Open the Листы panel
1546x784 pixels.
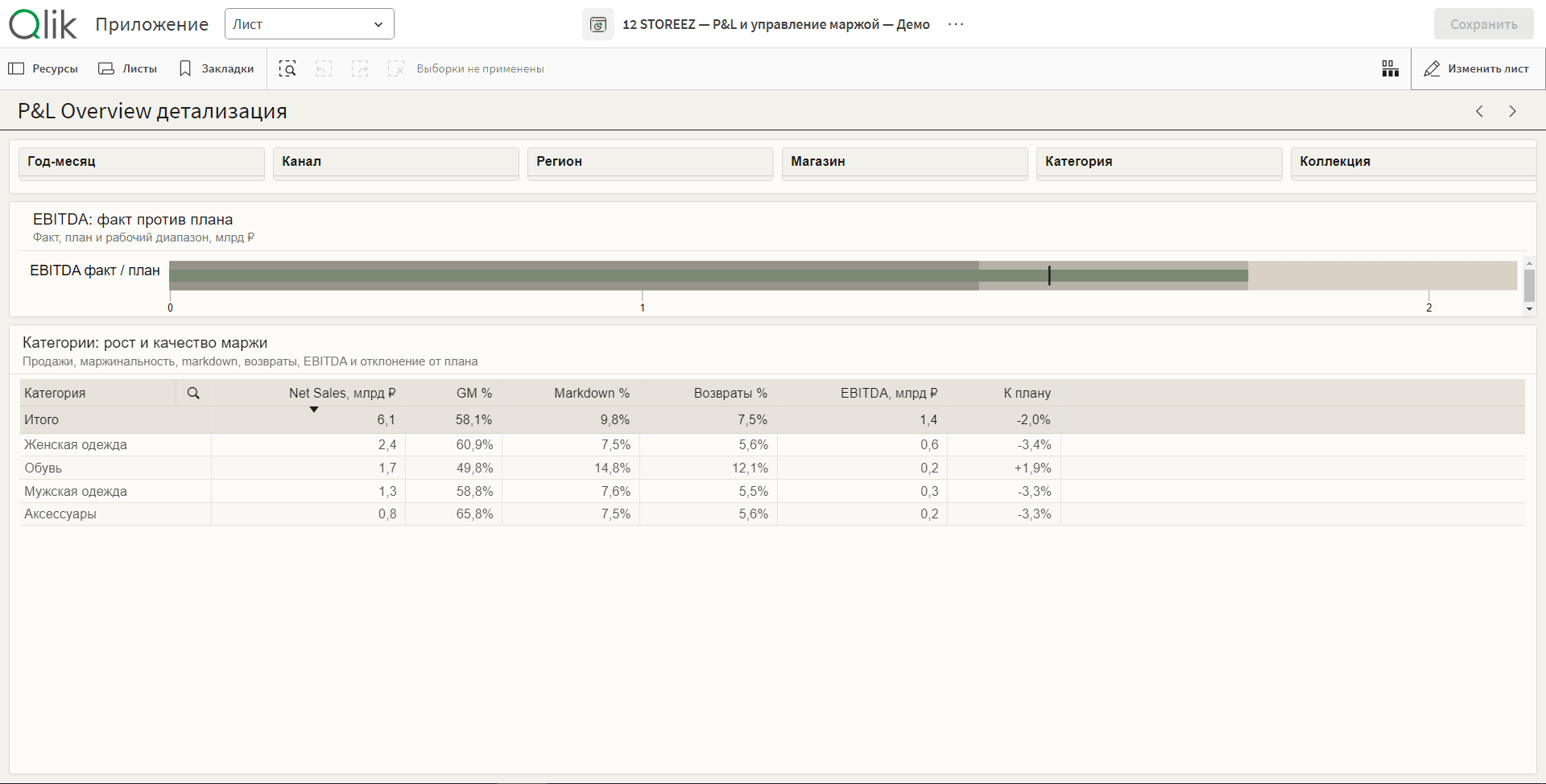point(127,68)
